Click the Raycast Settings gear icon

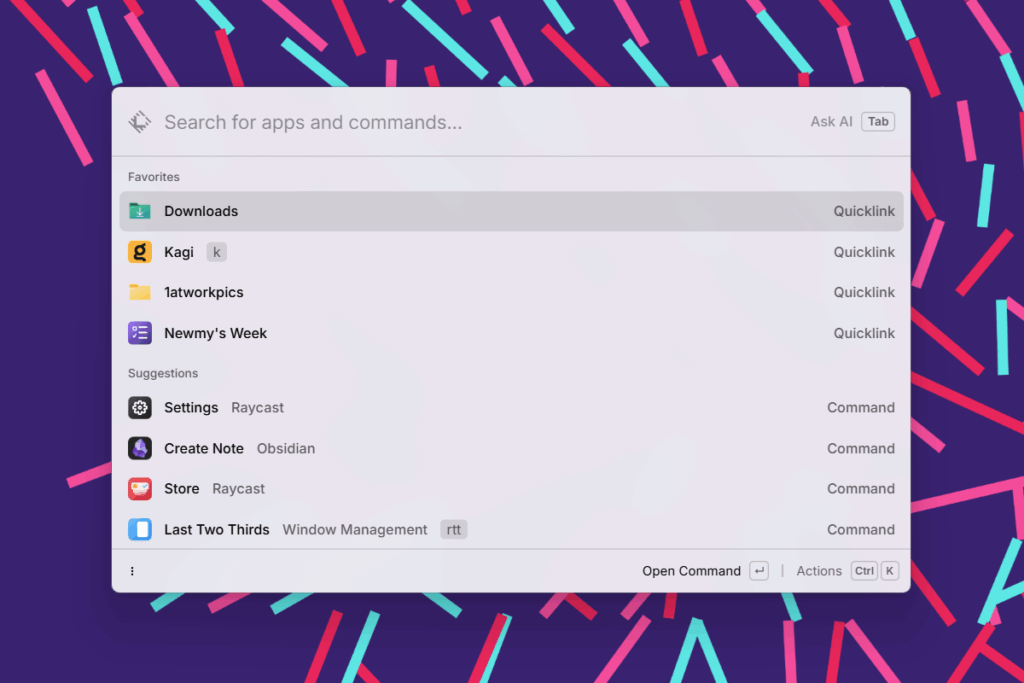[x=140, y=408]
